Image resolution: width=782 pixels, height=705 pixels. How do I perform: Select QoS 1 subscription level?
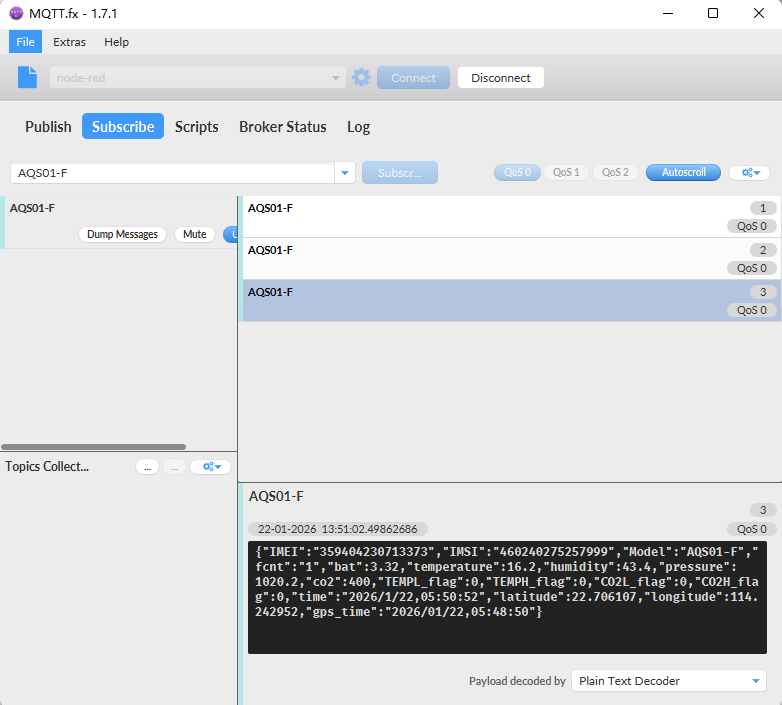tap(566, 173)
